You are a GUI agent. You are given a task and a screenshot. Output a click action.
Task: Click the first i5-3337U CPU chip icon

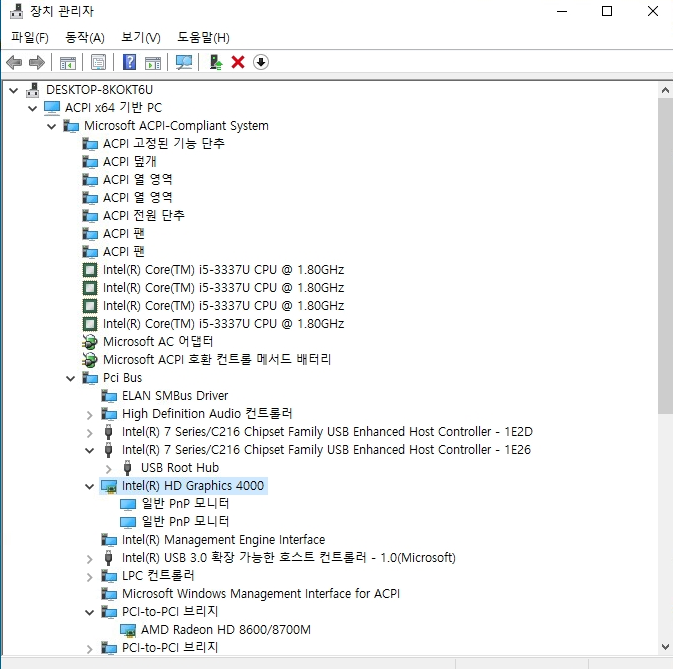(x=90, y=270)
